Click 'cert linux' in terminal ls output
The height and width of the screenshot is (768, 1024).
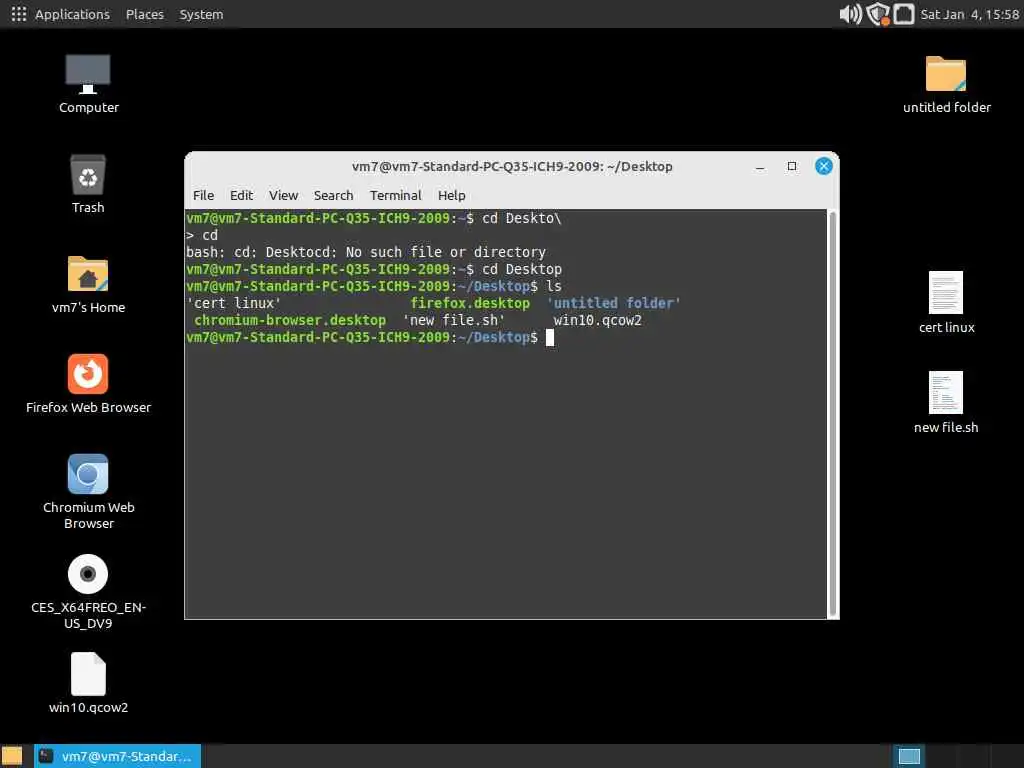(x=234, y=303)
